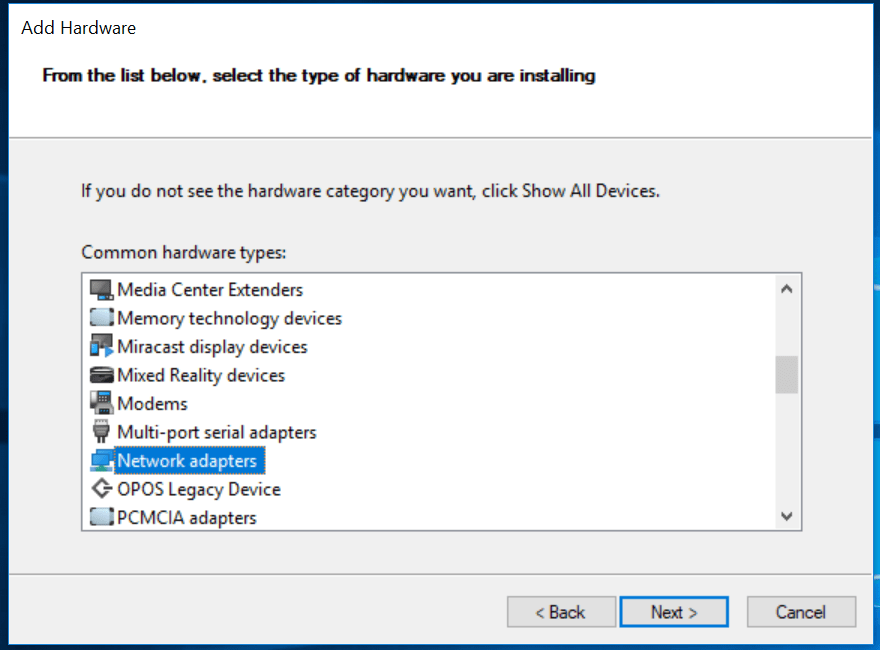The height and width of the screenshot is (650, 880).
Task: Click the Modems icon
Action: coord(100,403)
